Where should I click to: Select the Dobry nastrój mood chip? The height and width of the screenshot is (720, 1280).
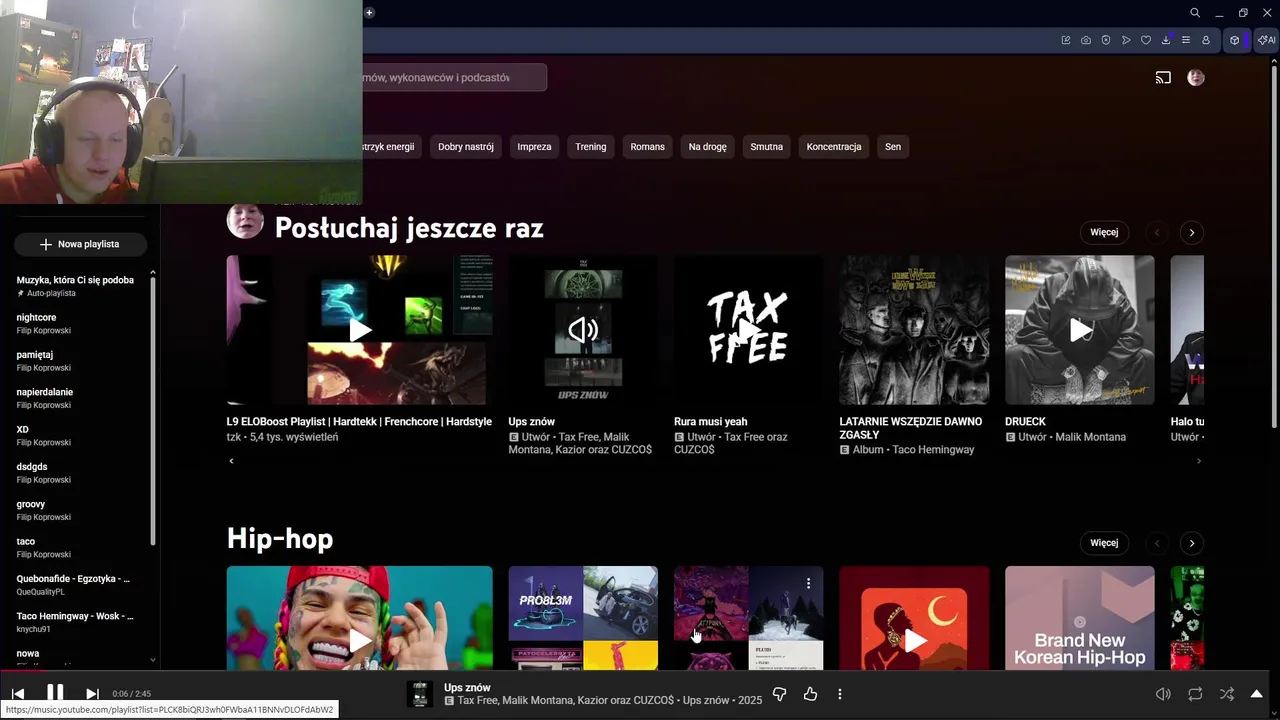(x=466, y=147)
